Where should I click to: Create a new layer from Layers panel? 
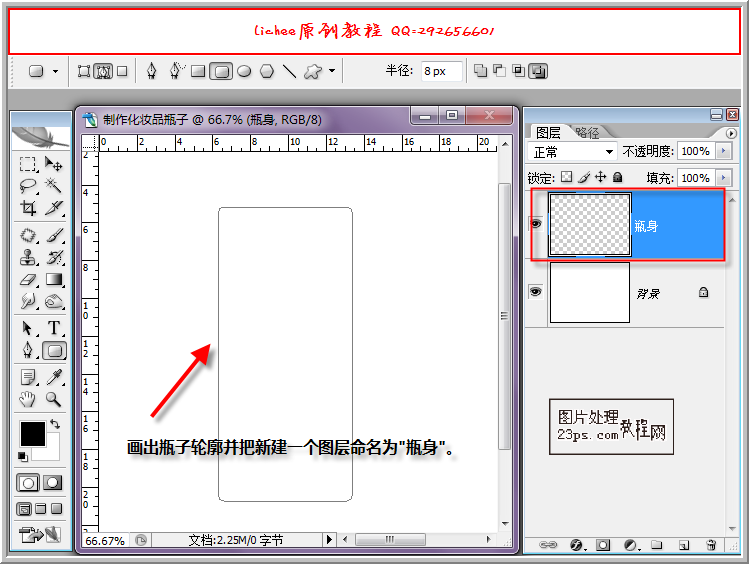tap(684, 545)
